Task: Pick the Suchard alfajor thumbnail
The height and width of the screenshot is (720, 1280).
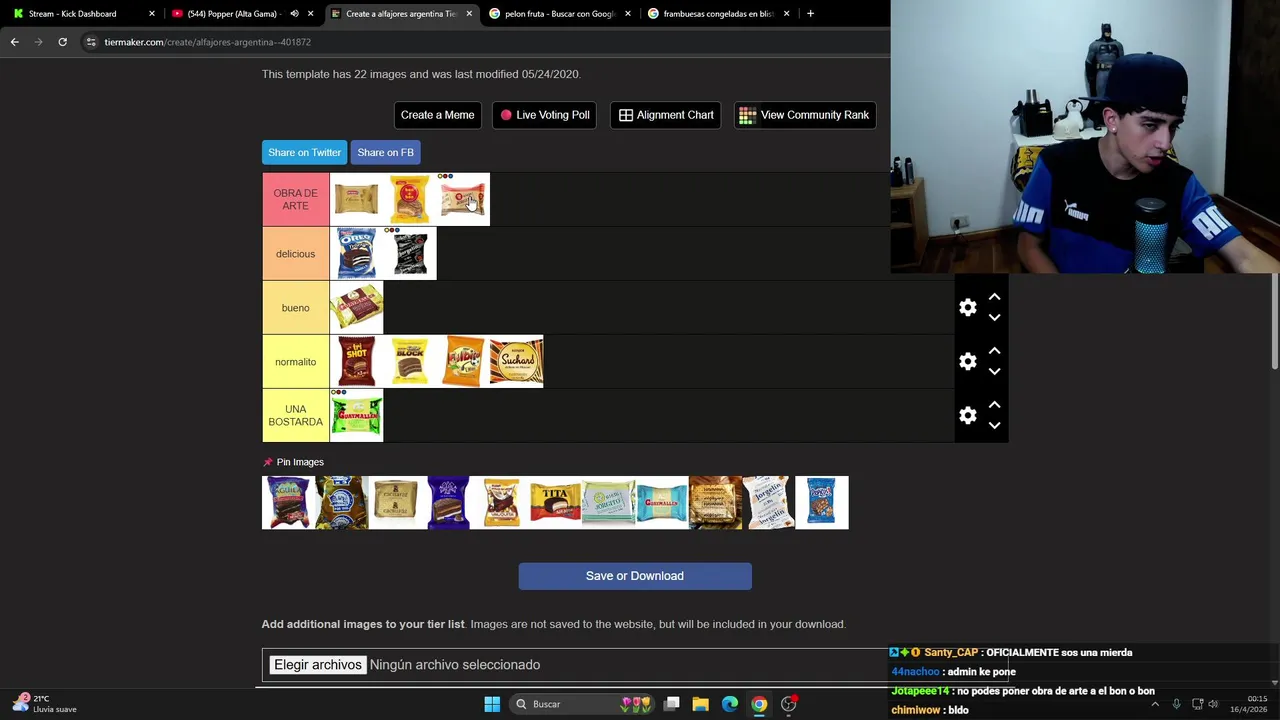Action: tap(516, 362)
